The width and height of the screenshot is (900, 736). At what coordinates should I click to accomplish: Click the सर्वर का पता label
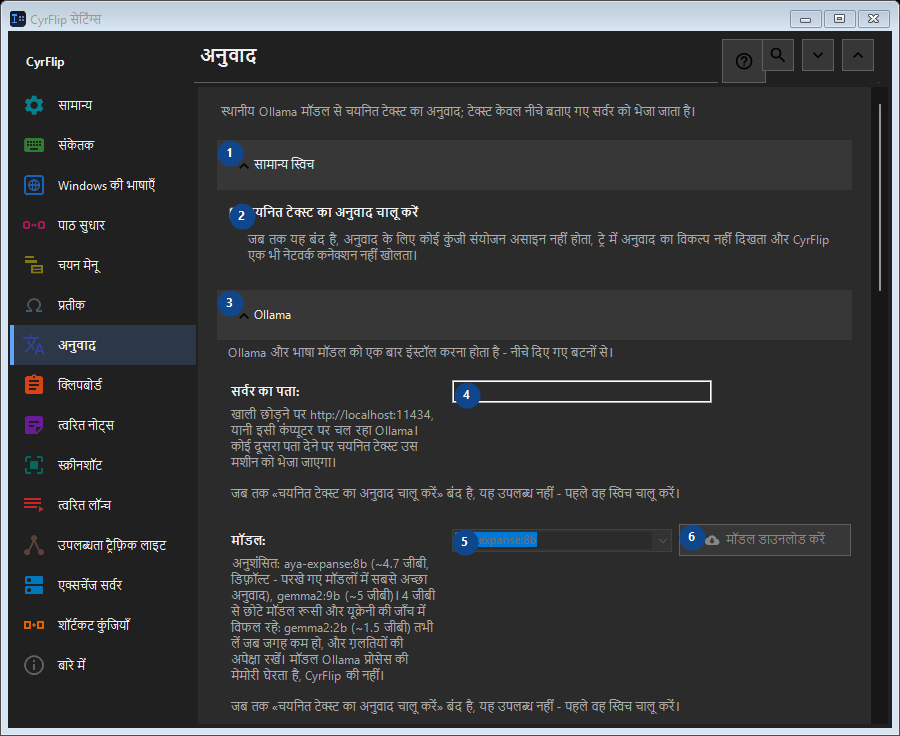click(x=265, y=392)
